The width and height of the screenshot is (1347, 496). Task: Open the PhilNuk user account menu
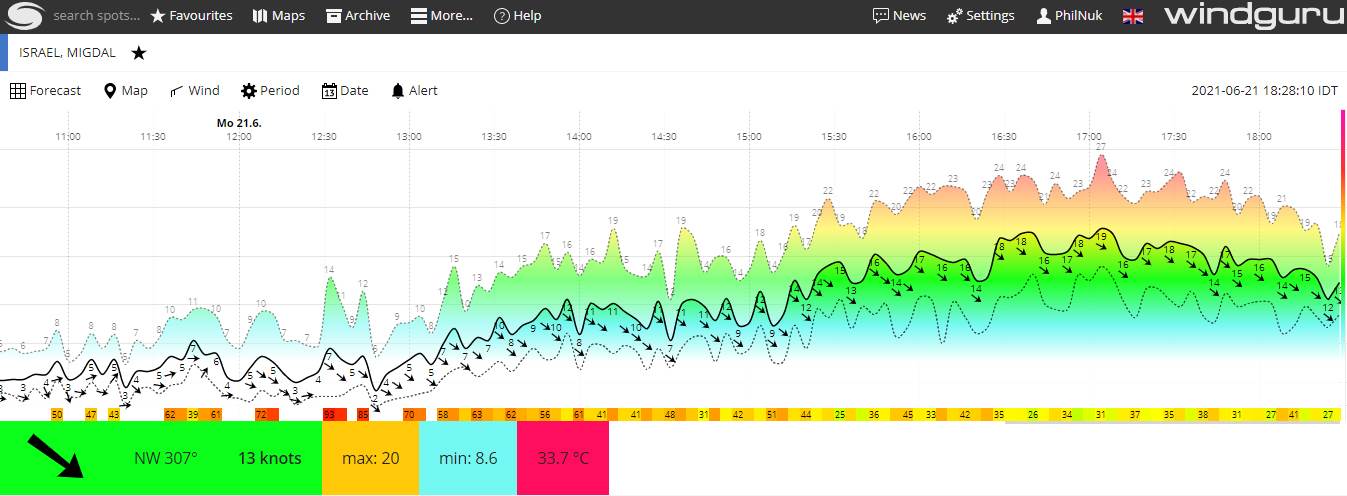1069,16
